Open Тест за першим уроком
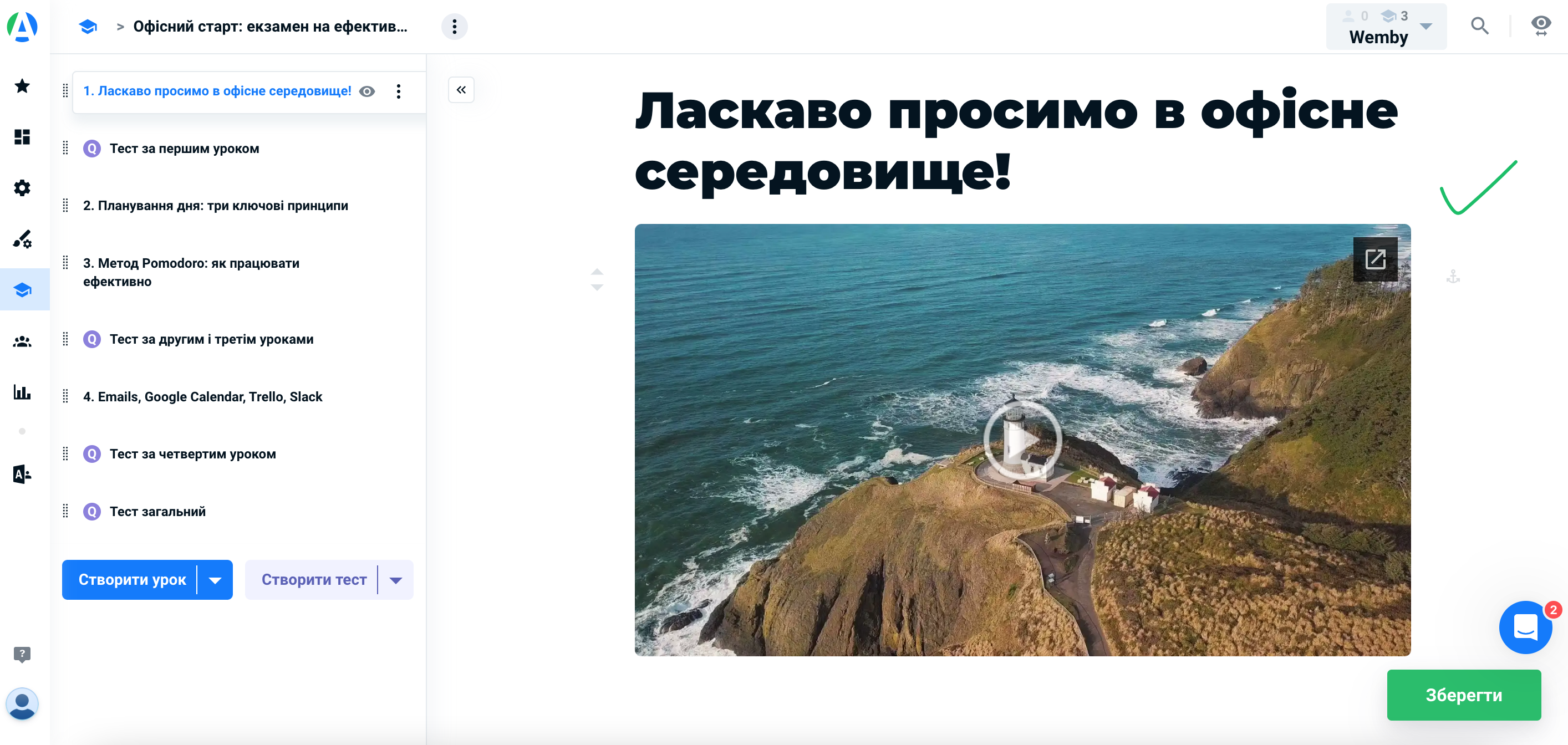 tap(185, 149)
